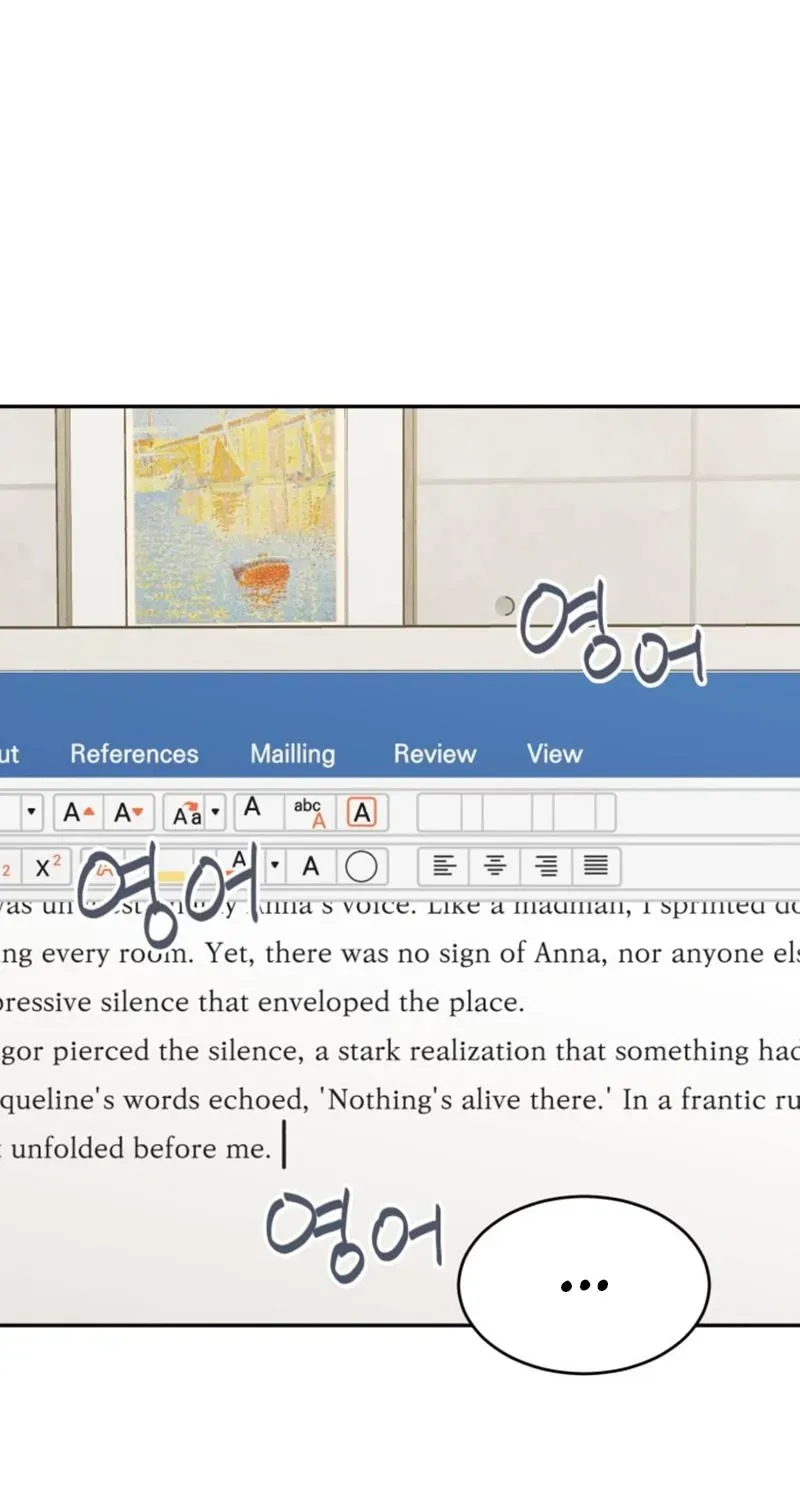Open the font color dropdown arrow
The image size is (800, 1500).
276,866
